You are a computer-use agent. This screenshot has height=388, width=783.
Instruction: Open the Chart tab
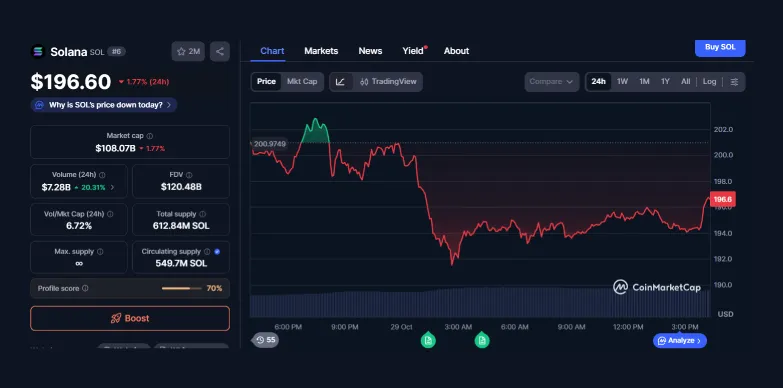click(x=272, y=51)
